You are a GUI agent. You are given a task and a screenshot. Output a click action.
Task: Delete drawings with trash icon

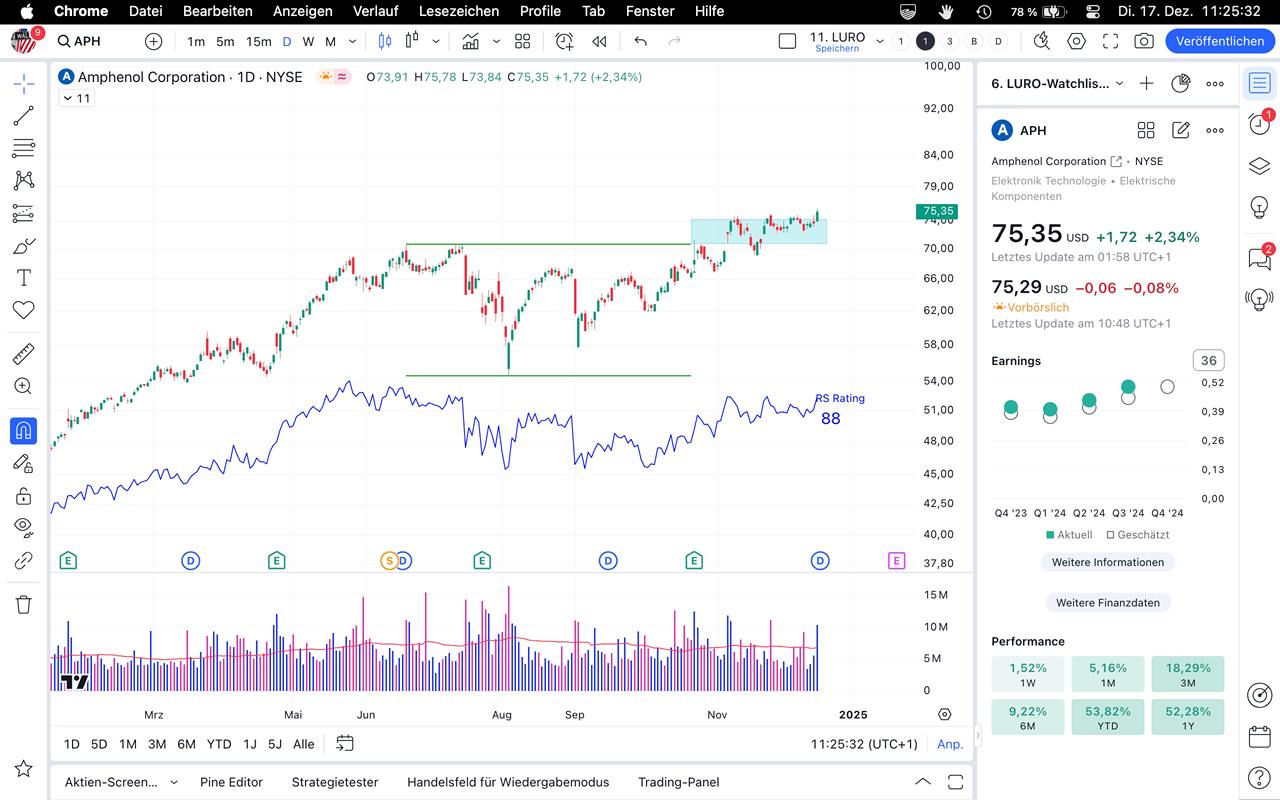point(23,604)
